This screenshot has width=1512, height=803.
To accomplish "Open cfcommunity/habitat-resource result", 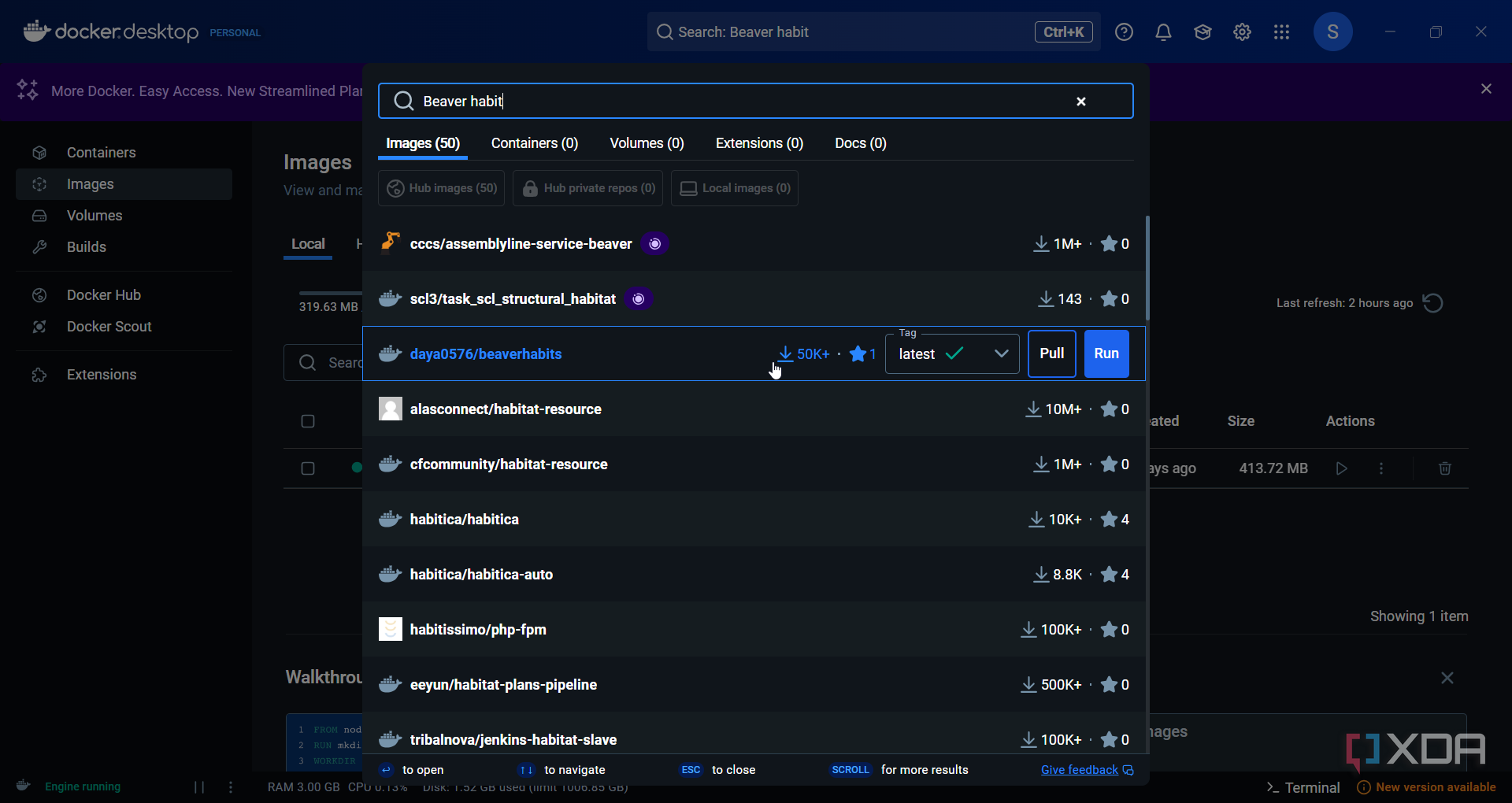I will (x=754, y=464).
